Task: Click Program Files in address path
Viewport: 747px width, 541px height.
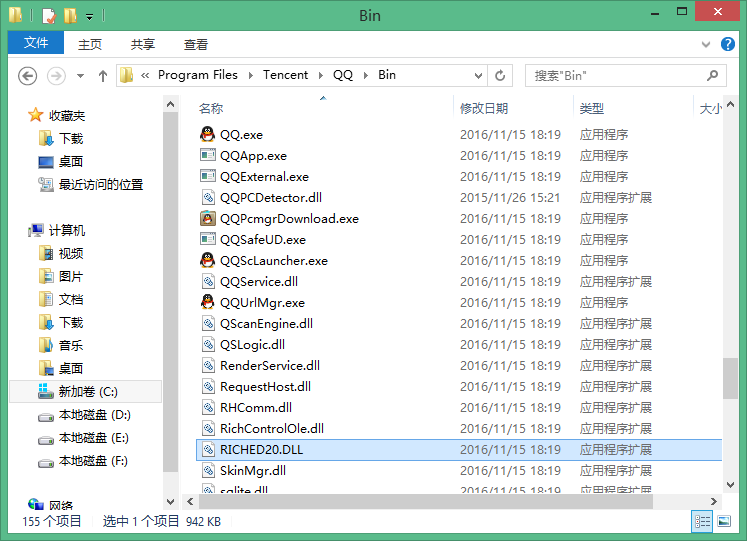Action: pyautogui.click(x=198, y=75)
